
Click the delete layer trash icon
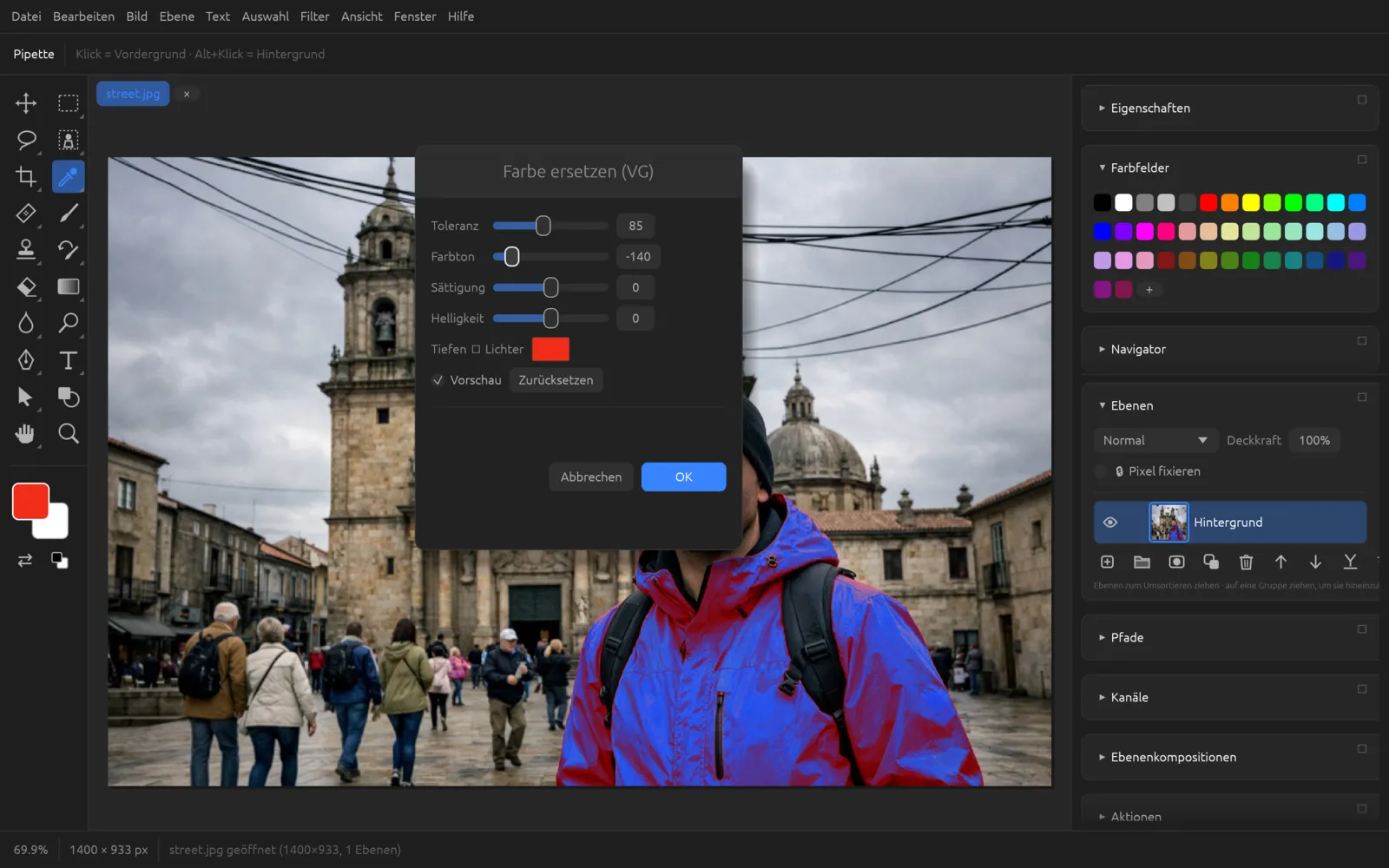coord(1246,562)
